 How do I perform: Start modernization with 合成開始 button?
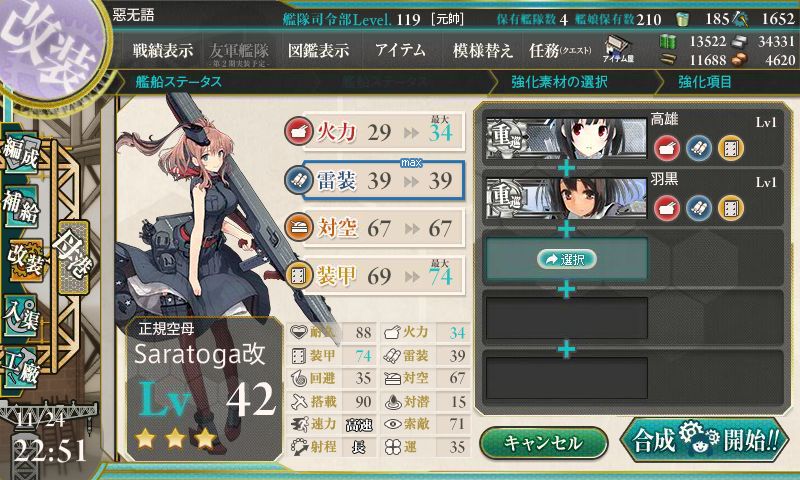[x=705, y=440]
